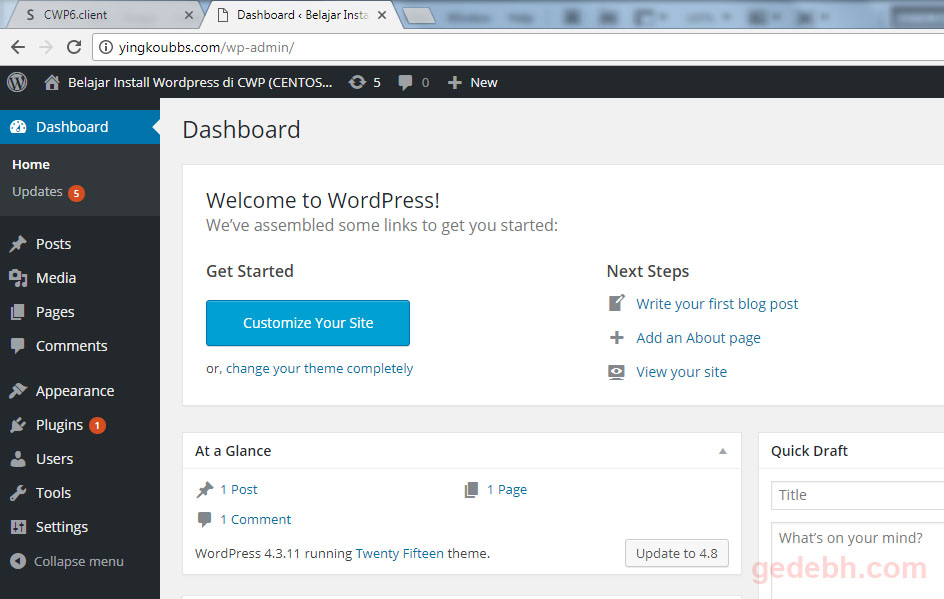Click the Media icon in sidebar

pyautogui.click(x=18, y=278)
